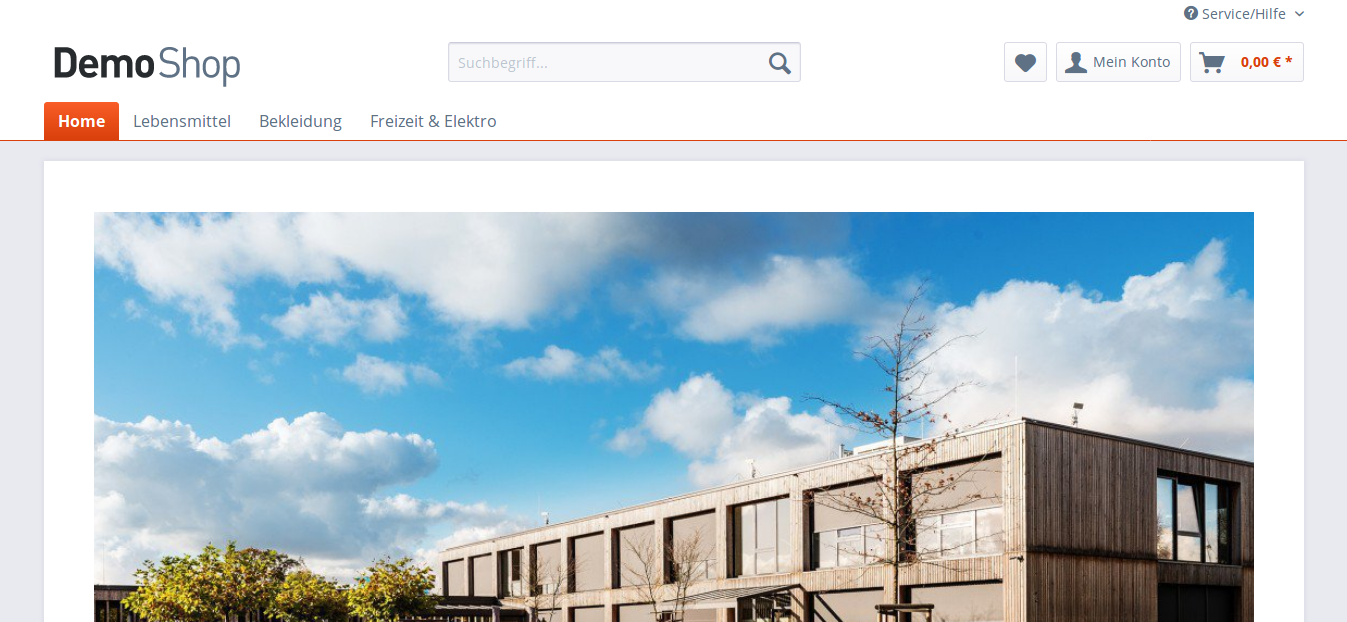
Task: Open the Bekleidung category
Action: tap(300, 121)
